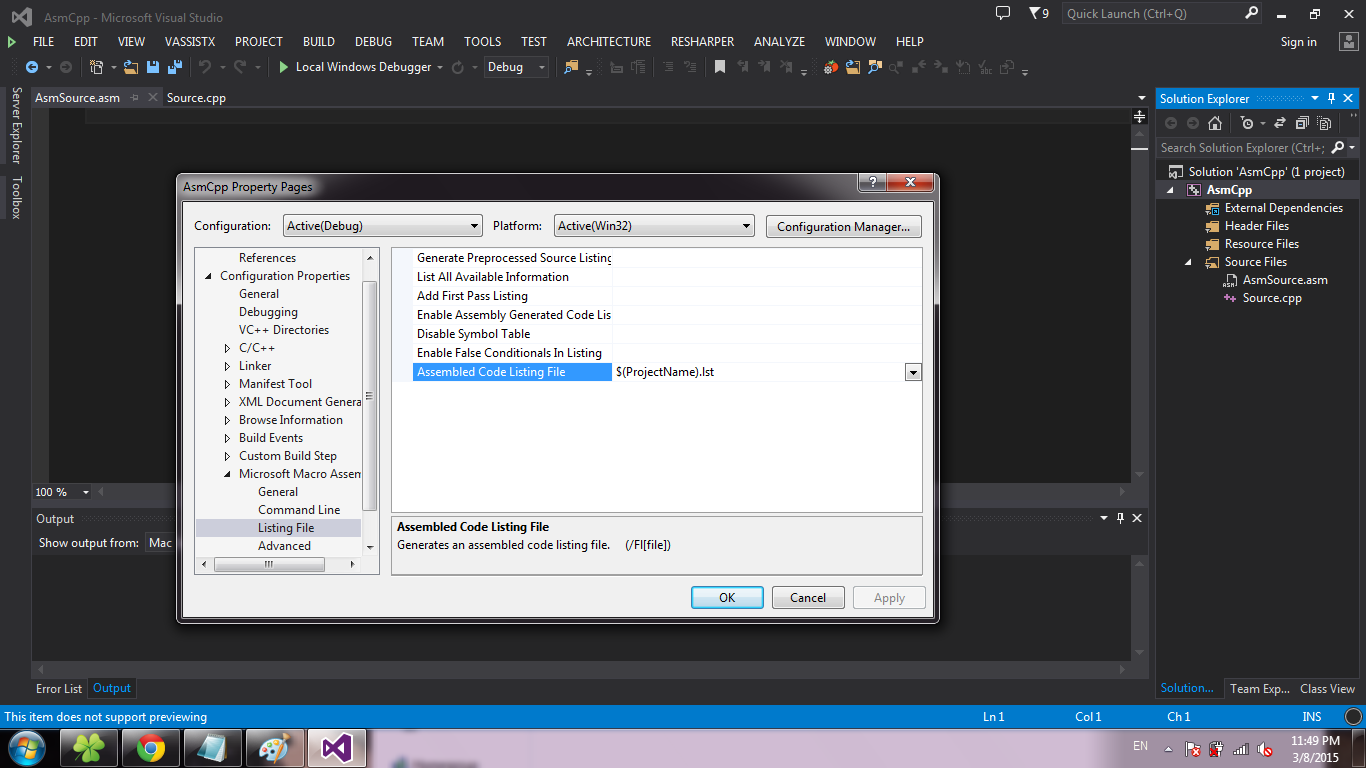Open the Paint icon on the taskbar
This screenshot has height=768, width=1366.
click(x=274, y=748)
